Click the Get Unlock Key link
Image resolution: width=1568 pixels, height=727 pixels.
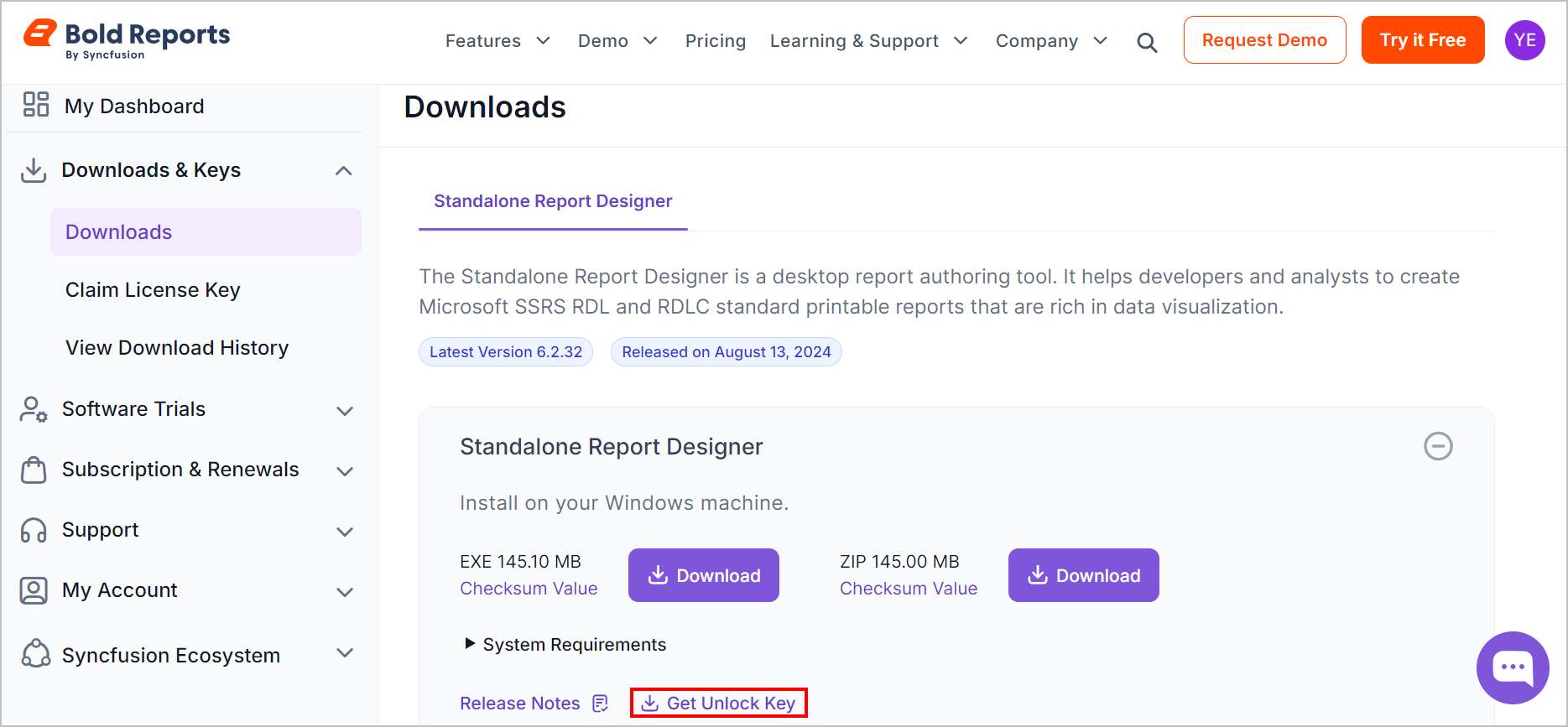(719, 704)
